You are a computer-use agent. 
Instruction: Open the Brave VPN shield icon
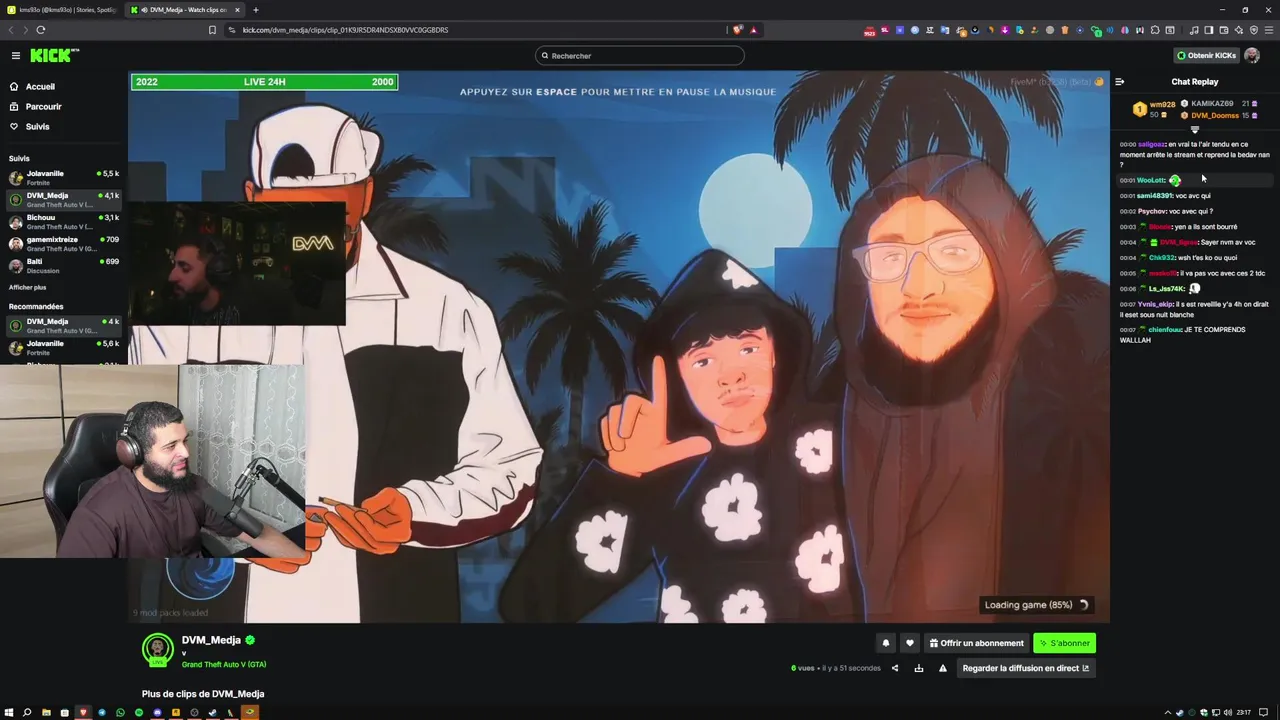coord(1254,30)
